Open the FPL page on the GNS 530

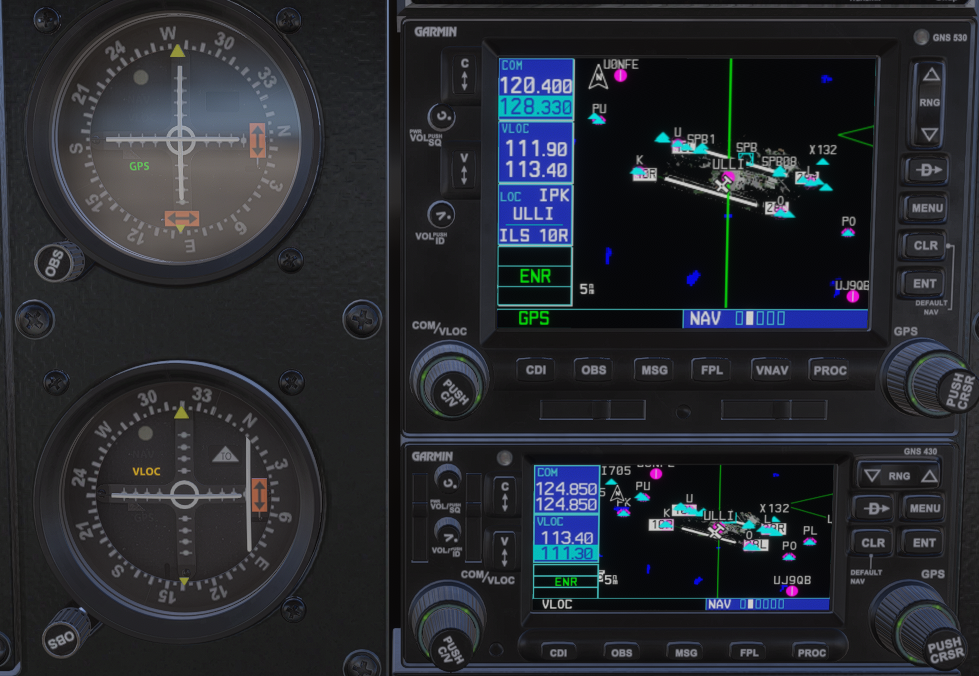[x=712, y=370]
